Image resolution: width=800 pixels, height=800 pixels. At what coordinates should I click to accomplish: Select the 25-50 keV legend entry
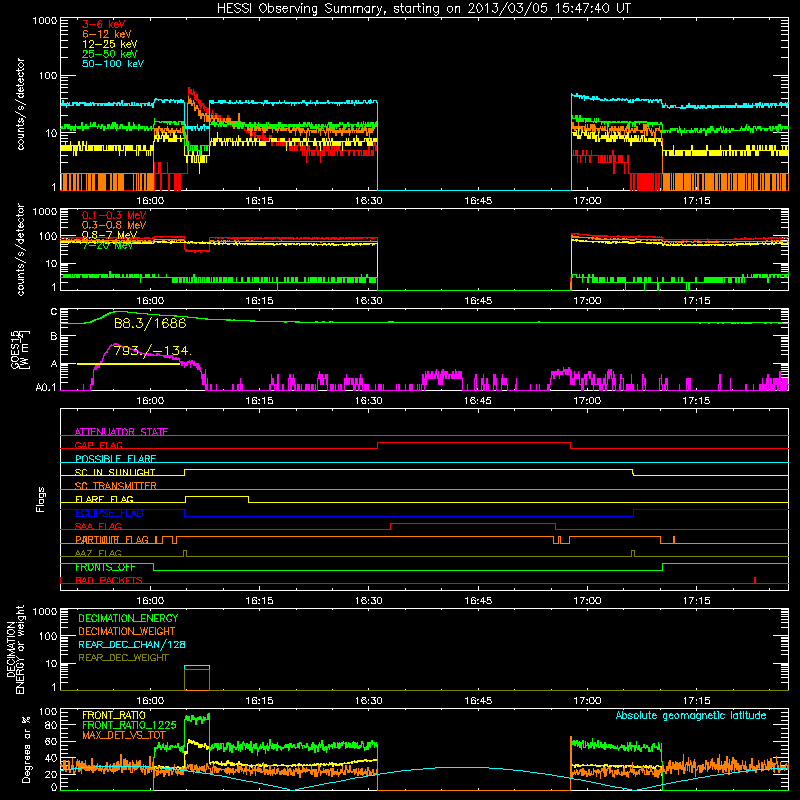click(109, 54)
